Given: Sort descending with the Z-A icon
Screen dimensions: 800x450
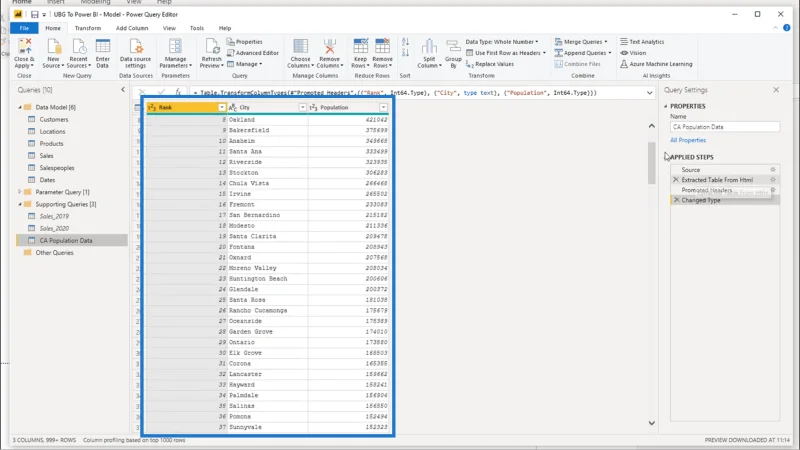Looking at the screenshot, I should (x=405, y=52).
